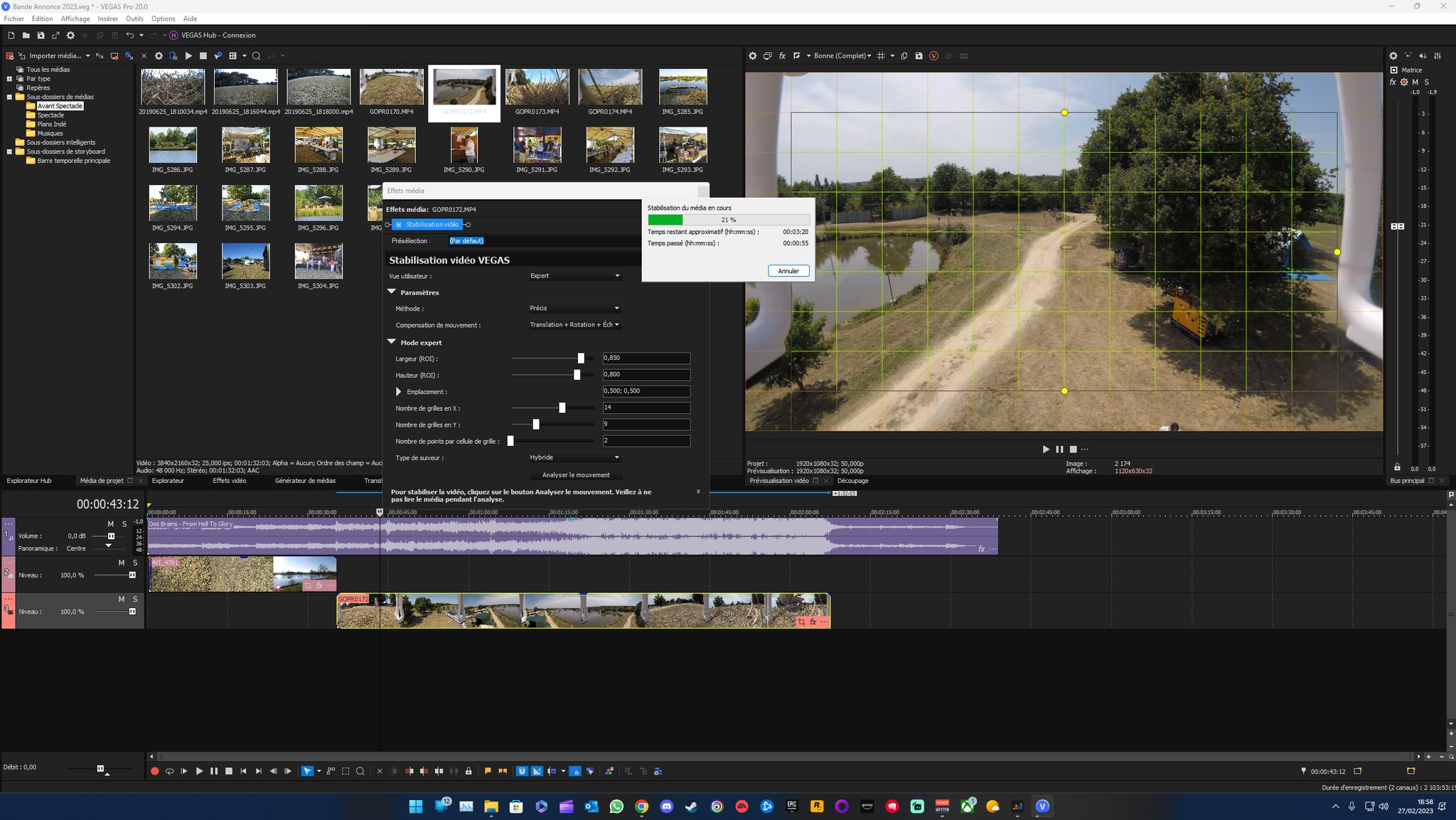Open the fx button on the GOPR0172 timeline clip
The image size is (1456, 820).
(x=813, y=622)
